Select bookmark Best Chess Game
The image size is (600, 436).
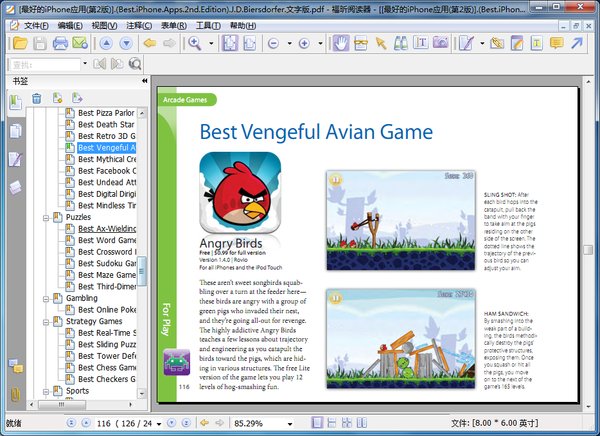click(107, 367)
